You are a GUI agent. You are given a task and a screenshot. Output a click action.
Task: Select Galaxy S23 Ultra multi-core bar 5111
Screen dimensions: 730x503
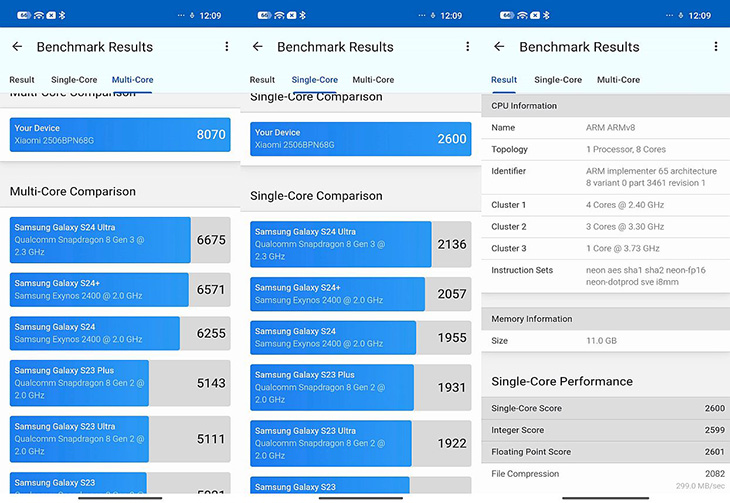coord(120,439)
